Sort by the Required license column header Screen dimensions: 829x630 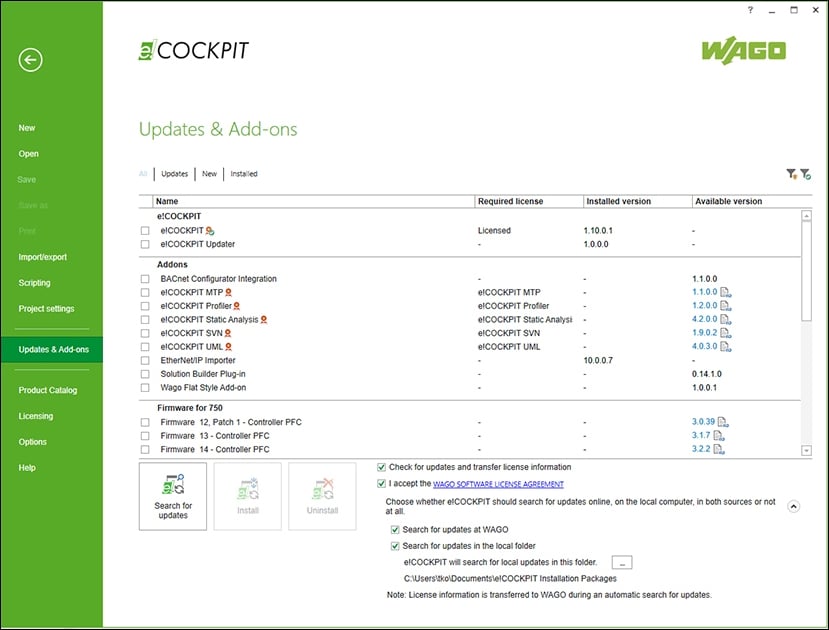(x=528, y=201)
